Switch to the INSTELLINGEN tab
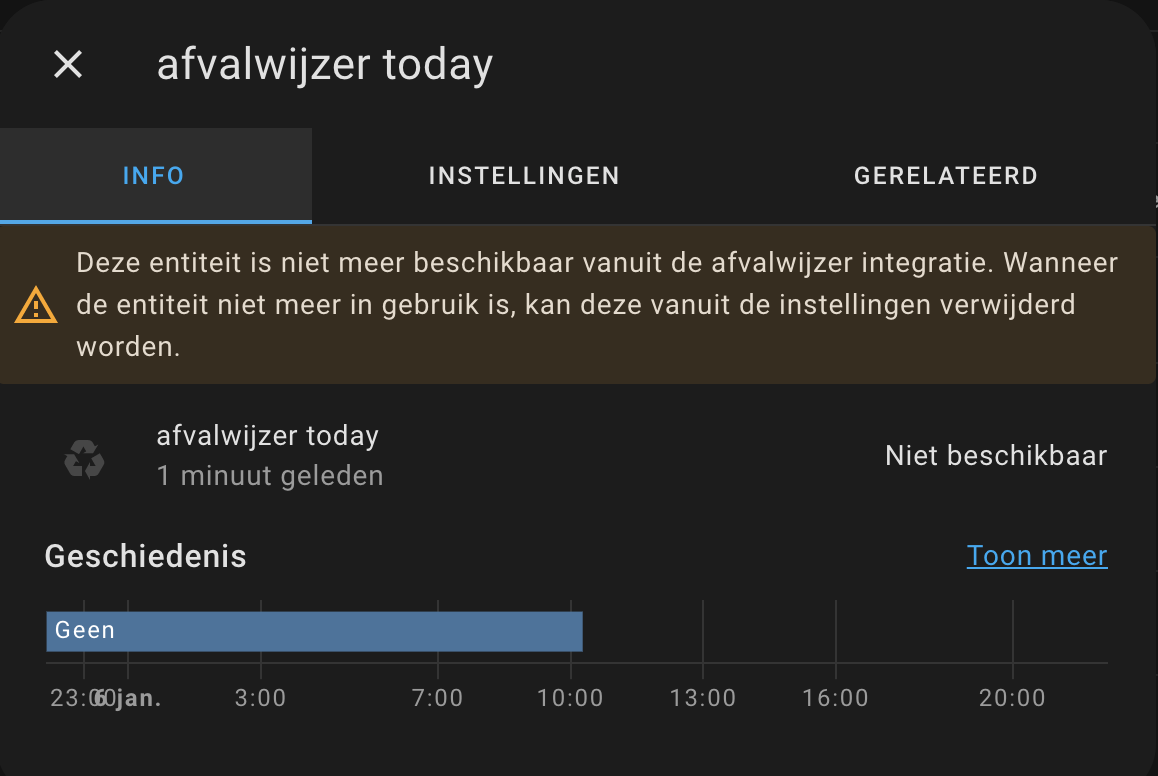 tap(523, 175)
